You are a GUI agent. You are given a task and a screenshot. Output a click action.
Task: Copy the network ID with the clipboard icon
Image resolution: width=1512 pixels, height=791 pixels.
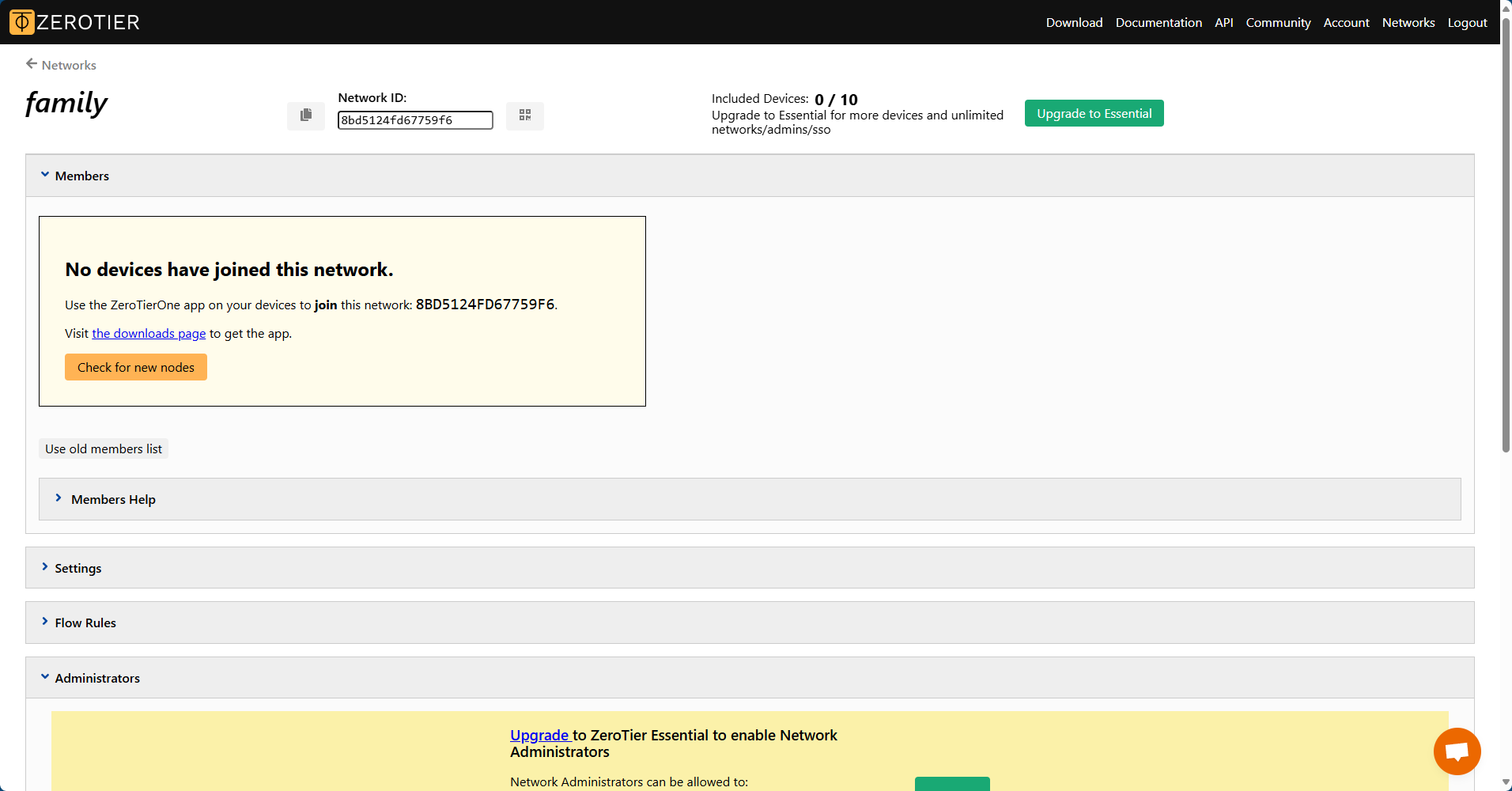tap(306, 115)
